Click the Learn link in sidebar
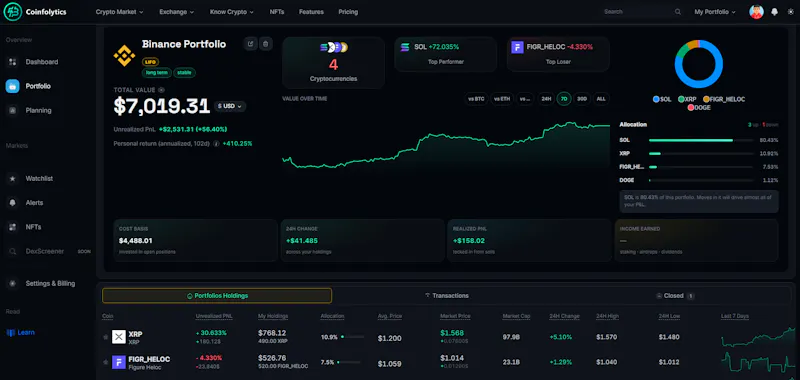Screen dimensions: 800x380 pyautogui.click(x=26, y=333)
